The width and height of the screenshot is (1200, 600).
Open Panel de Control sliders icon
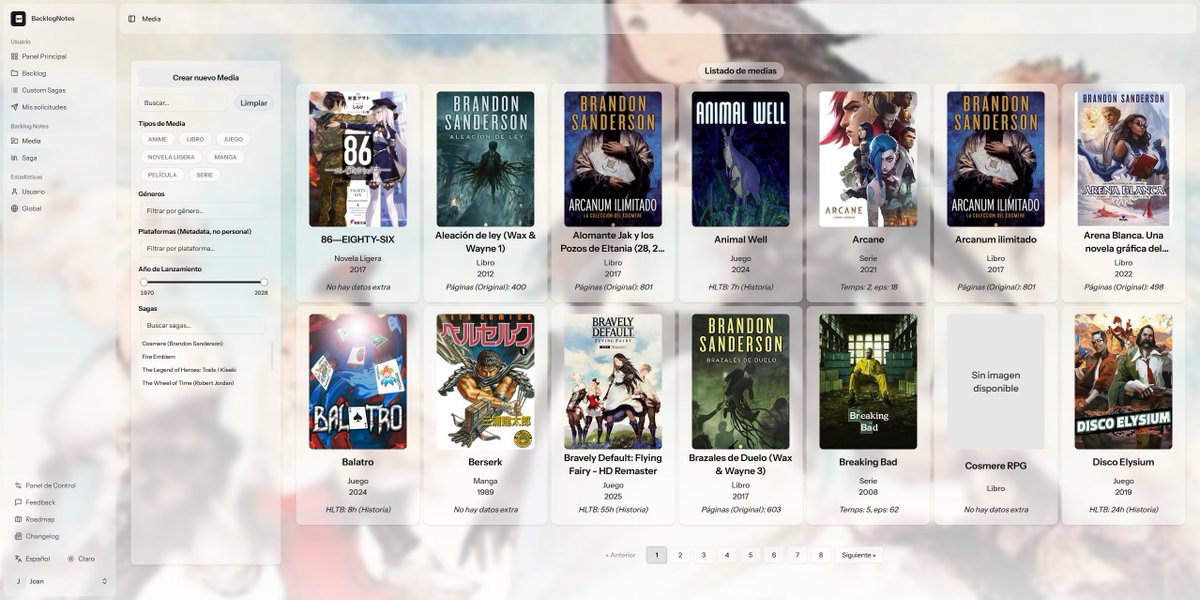tap(18, 486)
